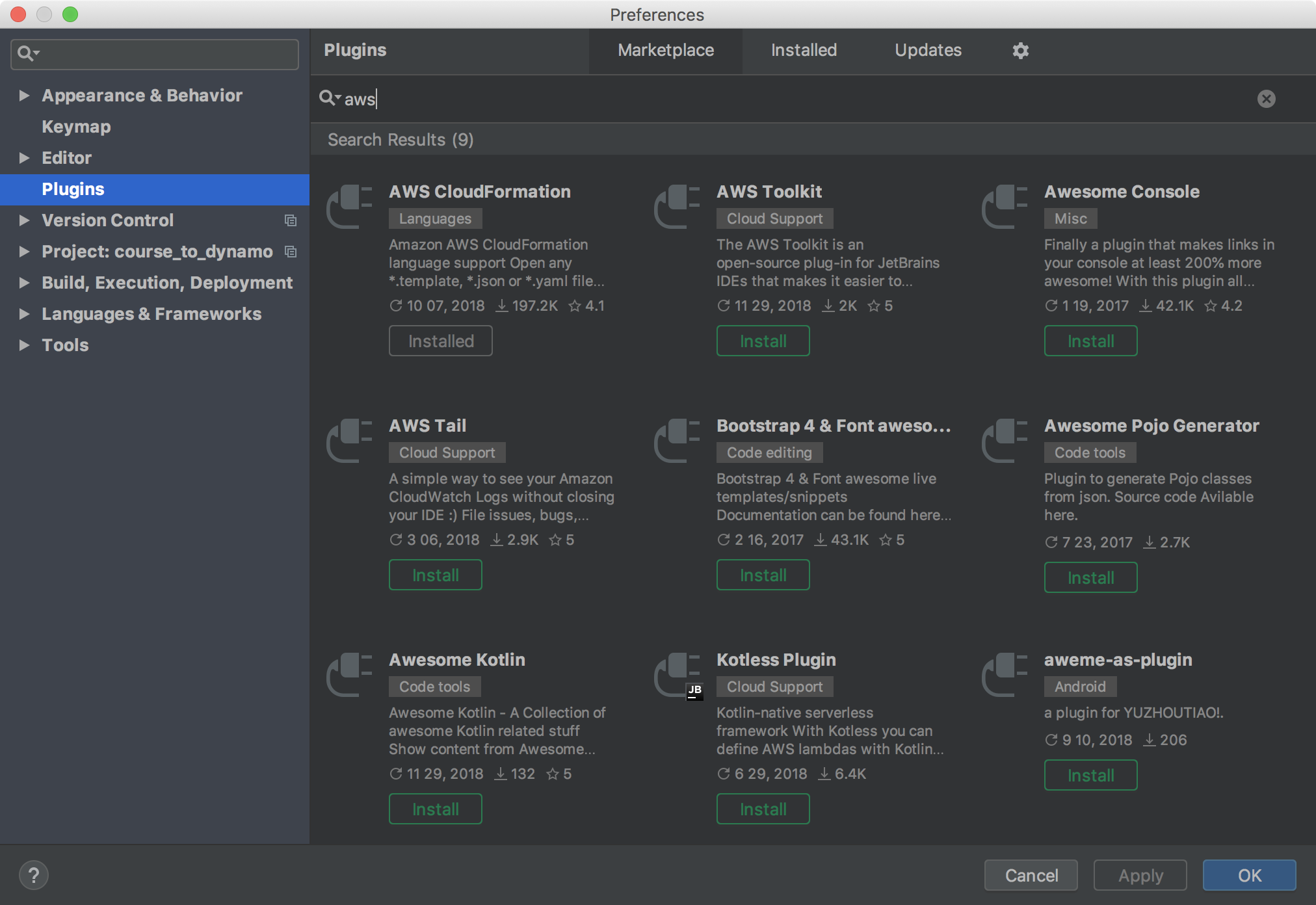Open AWS Toolkit plugin title
Screen dimensions: 1316x905
pyautogui.click(x=769, y=192)
